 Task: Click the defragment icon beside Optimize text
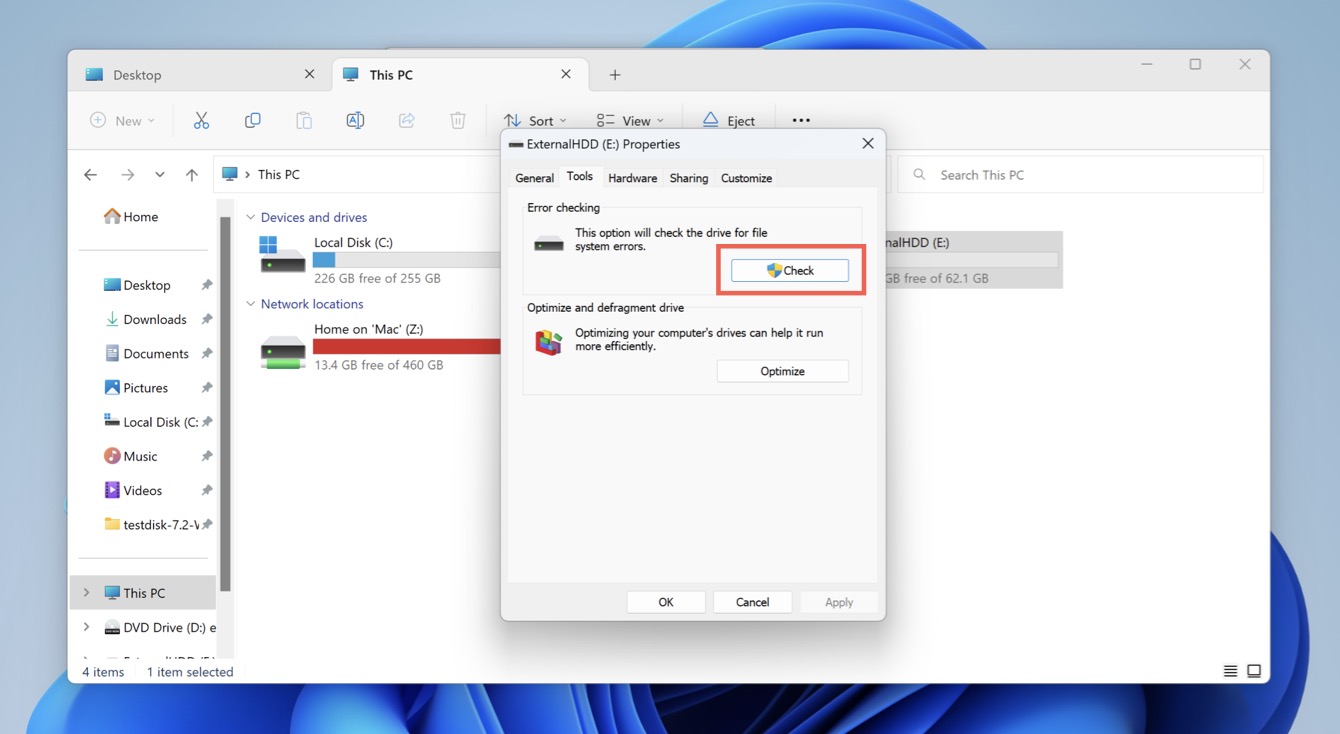(x=548, y=342)
